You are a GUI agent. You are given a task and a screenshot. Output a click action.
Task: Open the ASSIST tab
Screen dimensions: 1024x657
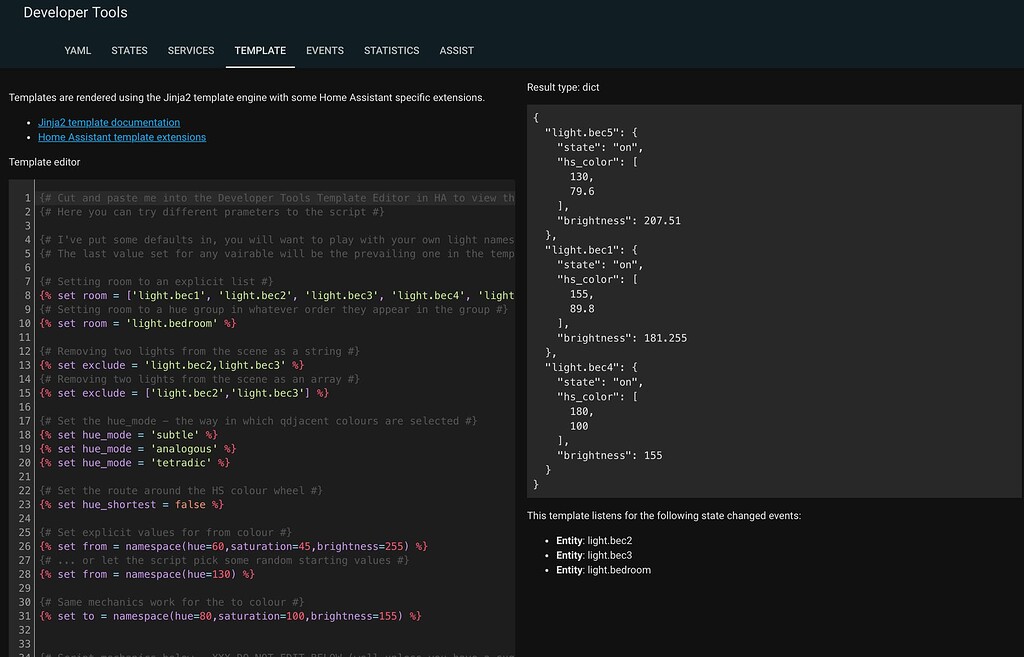pyautogui.click(x=456, y=50)
